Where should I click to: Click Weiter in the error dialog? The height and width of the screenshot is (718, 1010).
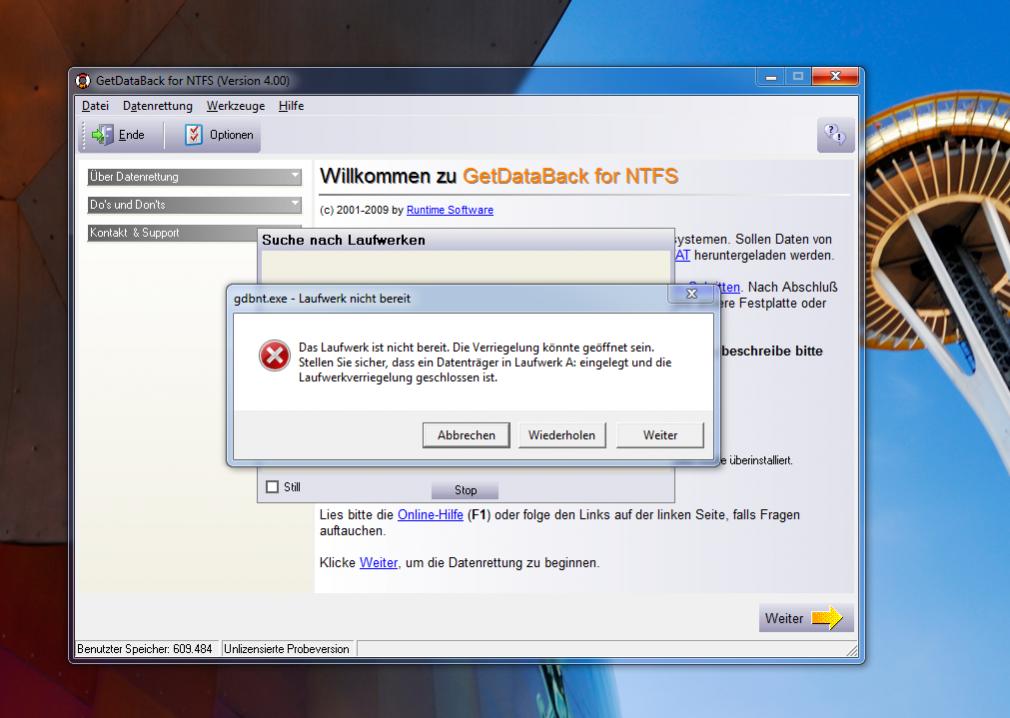tap(660, 435)
